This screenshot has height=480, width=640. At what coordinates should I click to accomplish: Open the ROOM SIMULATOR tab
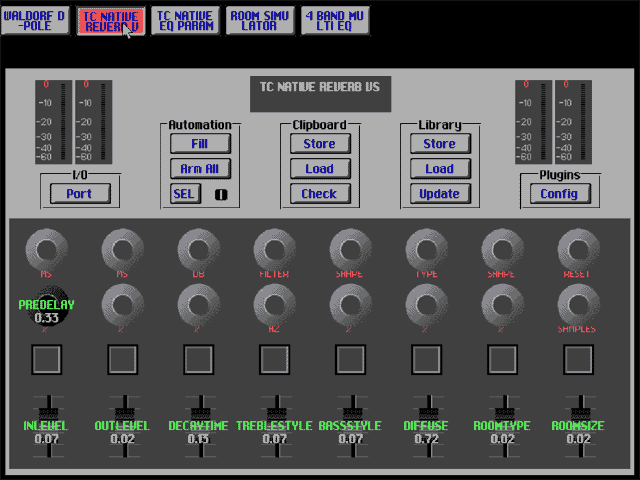pyautogui.click(x=260, y=20)
